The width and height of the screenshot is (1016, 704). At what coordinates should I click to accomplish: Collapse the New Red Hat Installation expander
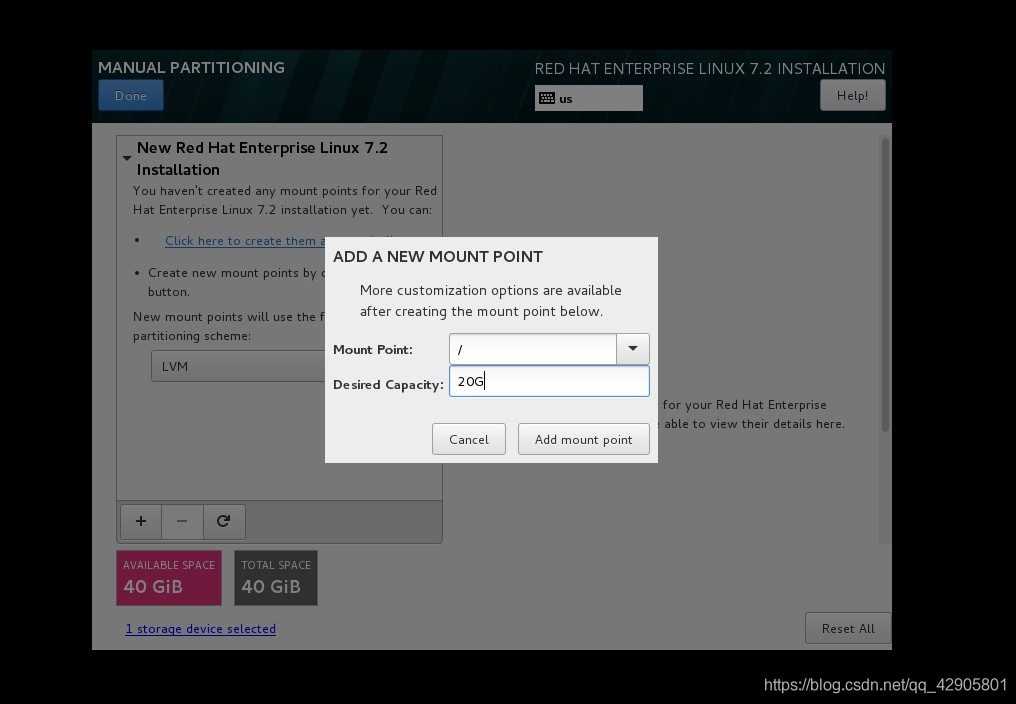127,158
